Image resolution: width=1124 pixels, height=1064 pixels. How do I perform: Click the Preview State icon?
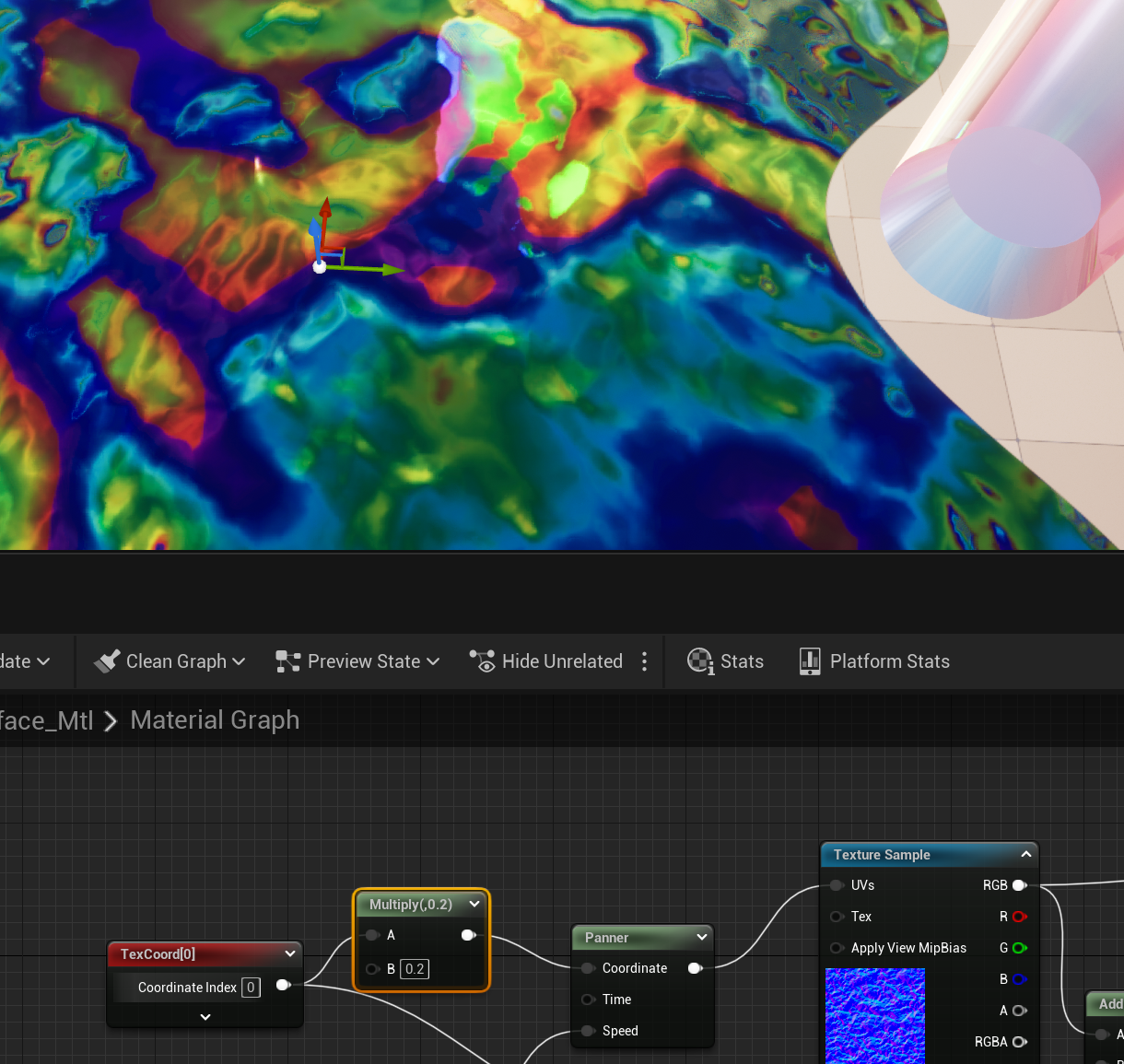coord(288,661)
